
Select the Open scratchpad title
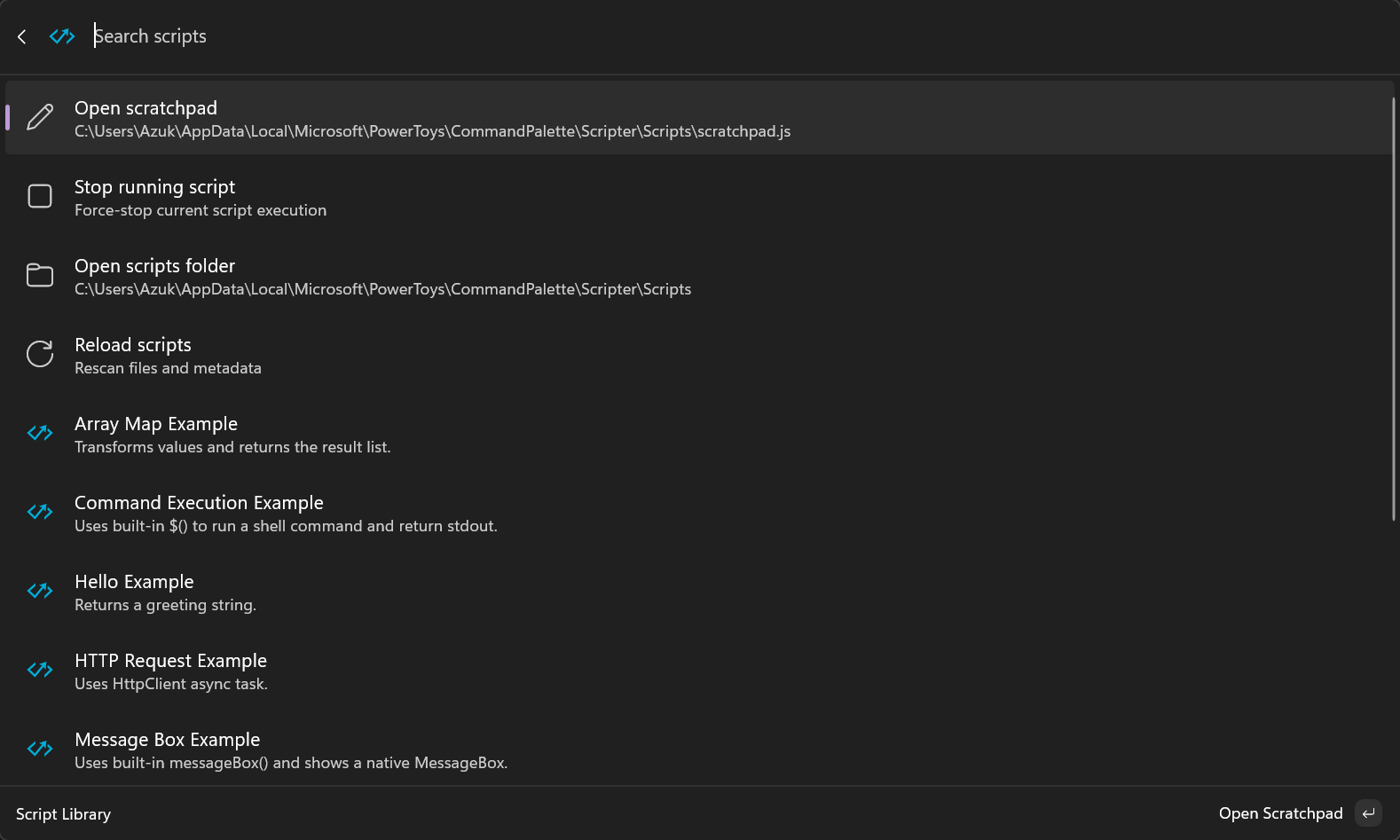(x=146, y=108)
